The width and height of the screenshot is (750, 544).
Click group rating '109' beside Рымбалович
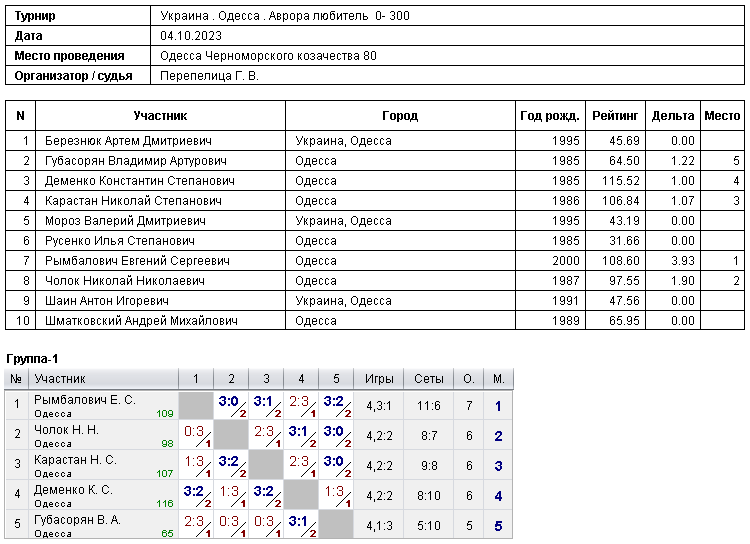tap(165, 414)
